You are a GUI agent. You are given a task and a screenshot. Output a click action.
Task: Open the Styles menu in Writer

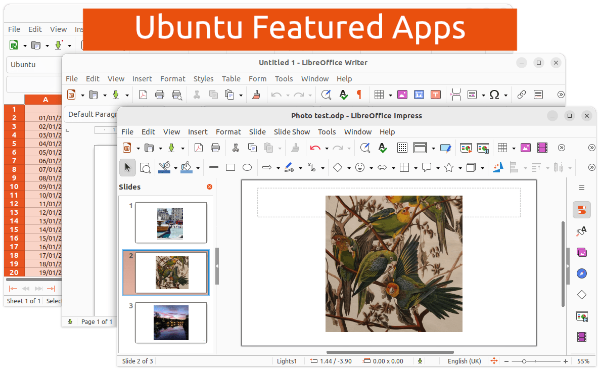point(203,78)
